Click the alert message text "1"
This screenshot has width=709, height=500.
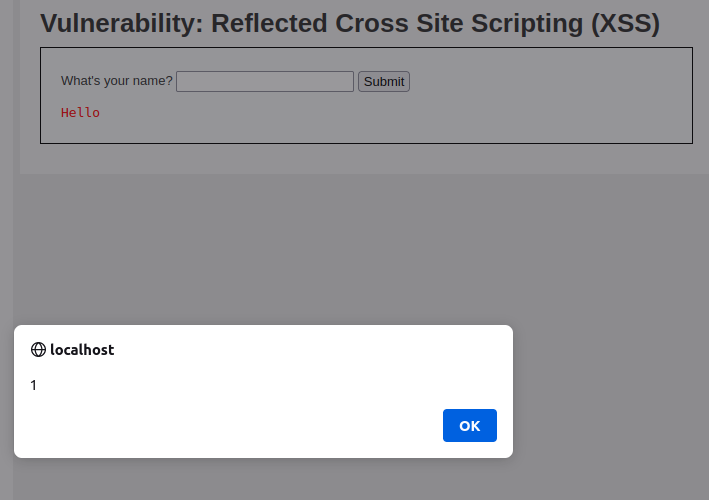click(33, 385)
